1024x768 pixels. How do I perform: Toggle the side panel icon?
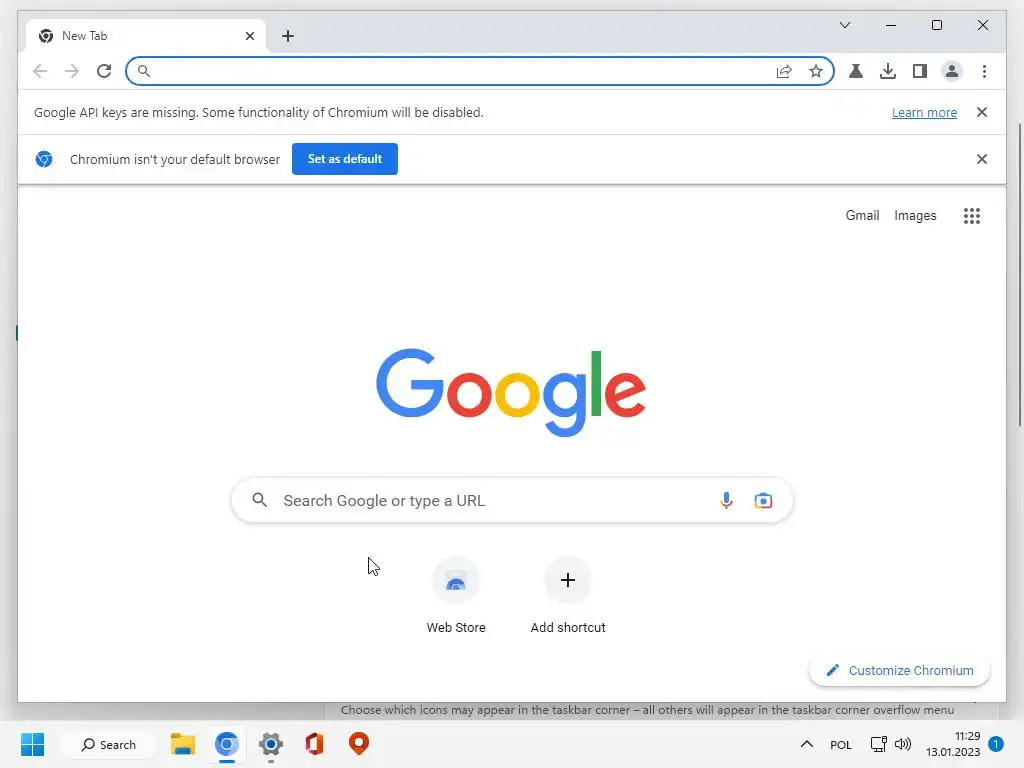pyautogui.click(x=920, y=71)
